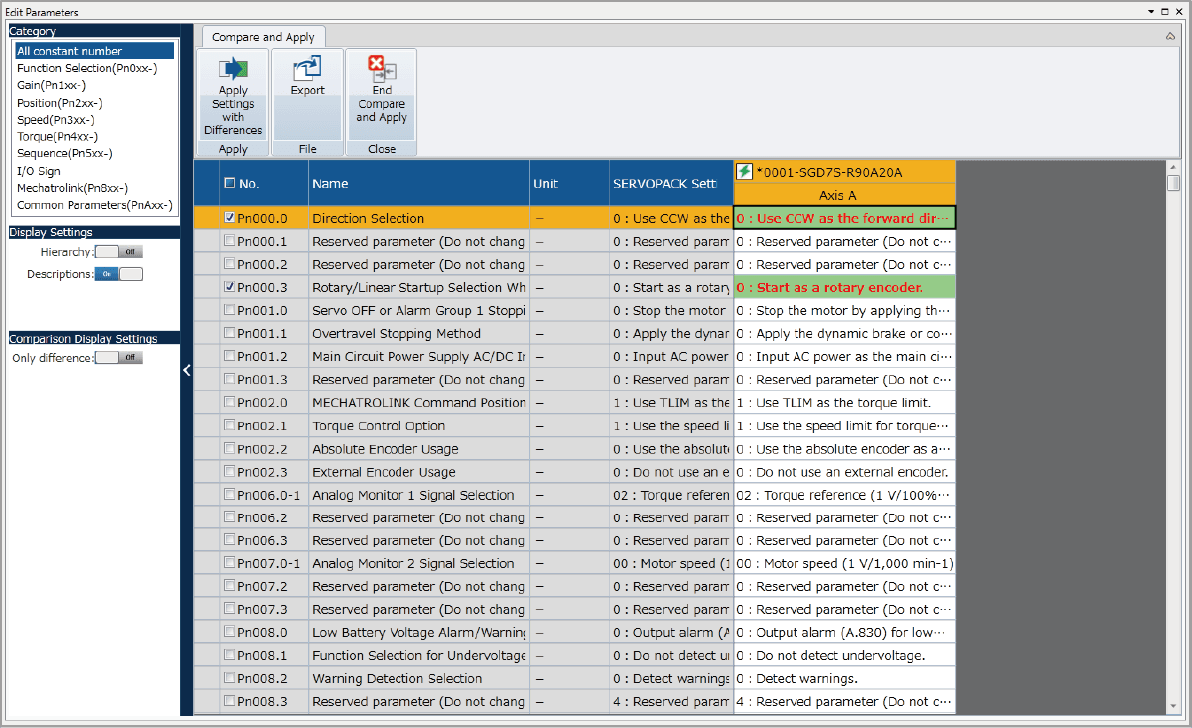This screenshot has height=728, width=1192.
Task: Click the End Compare and Apply icon
Action: (381, 69)
